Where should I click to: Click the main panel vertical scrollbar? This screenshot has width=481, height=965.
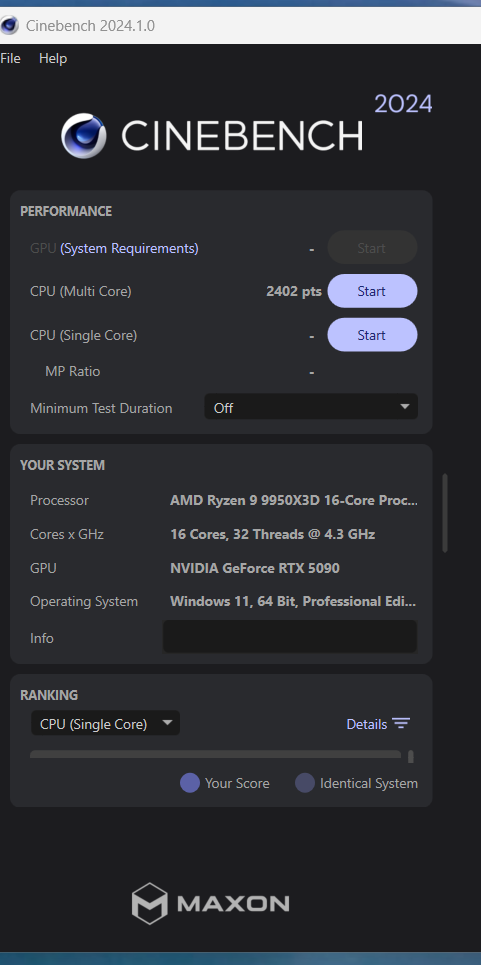[445, 513]
